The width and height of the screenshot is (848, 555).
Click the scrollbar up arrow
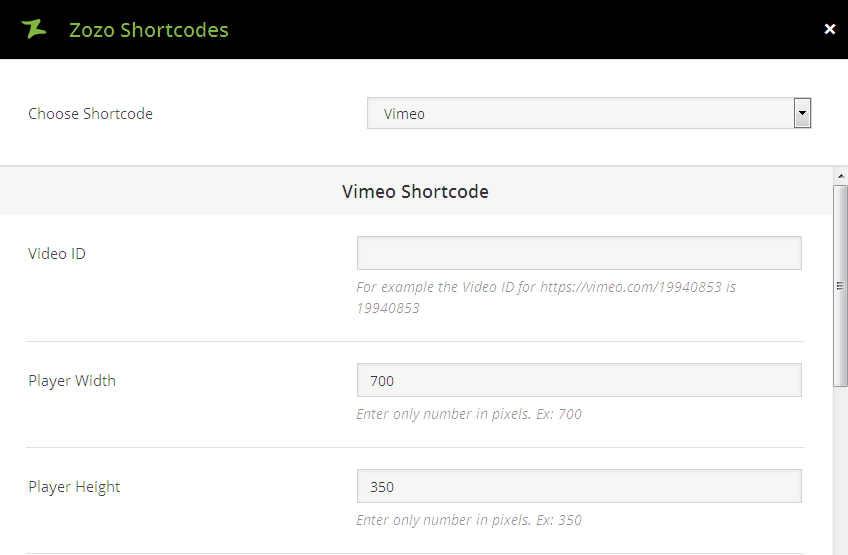[x=840, y=176]
